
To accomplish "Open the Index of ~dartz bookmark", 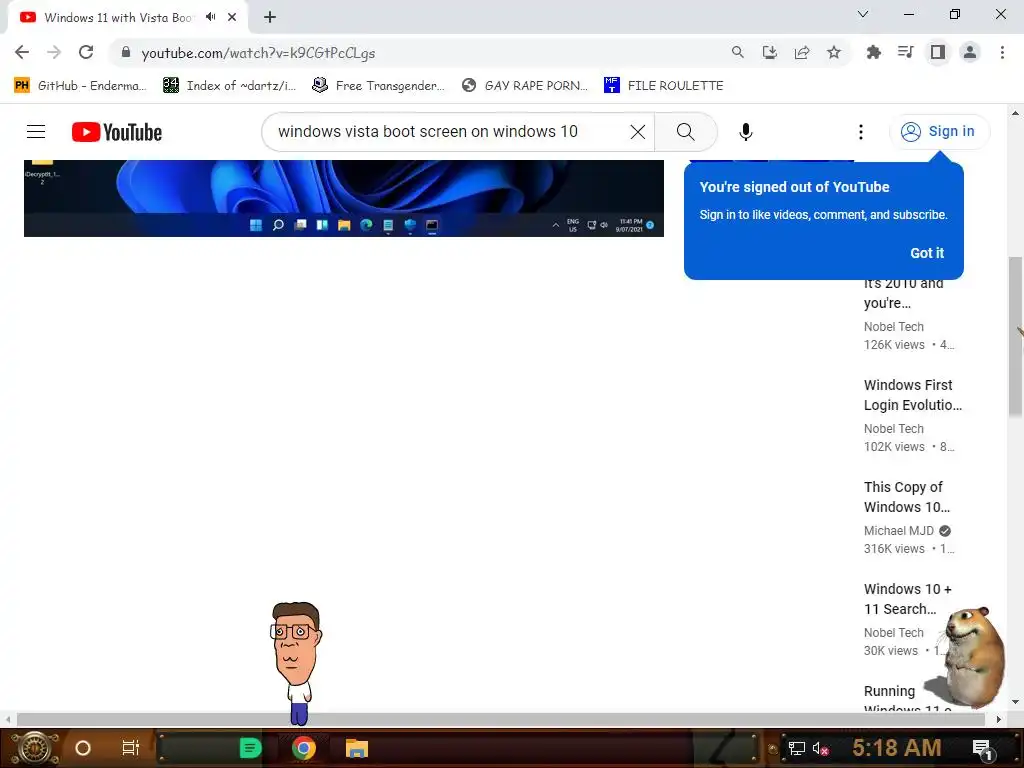I will click(229, 86).
